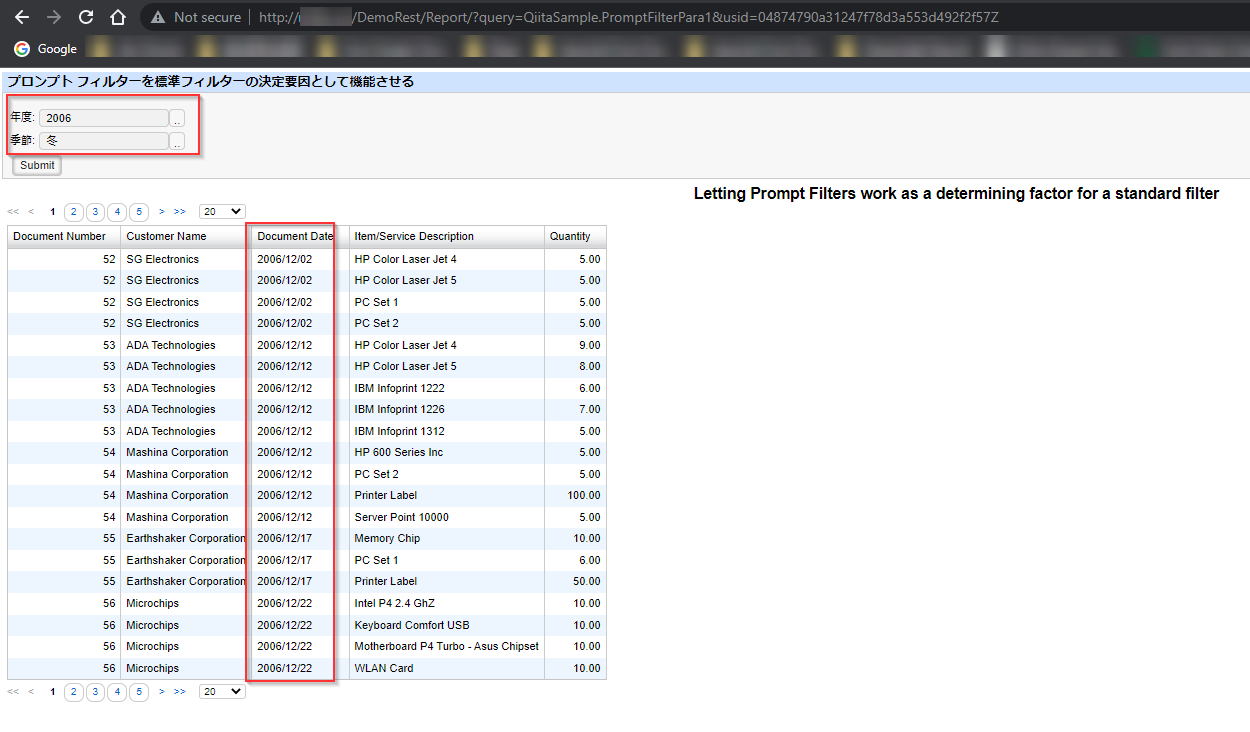Select page 3 in bottom pager
1250x732 pixels.
(95, 692)
